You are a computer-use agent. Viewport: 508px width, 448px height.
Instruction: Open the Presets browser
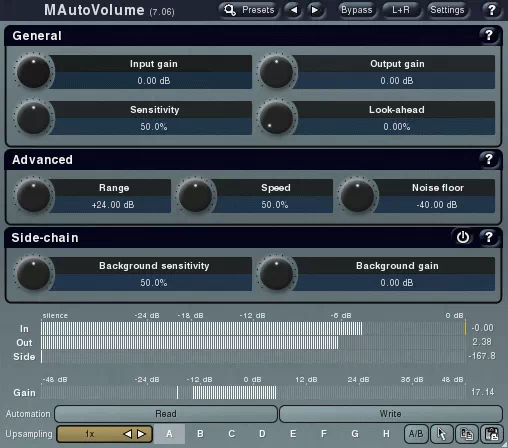[x=249, y=10]
